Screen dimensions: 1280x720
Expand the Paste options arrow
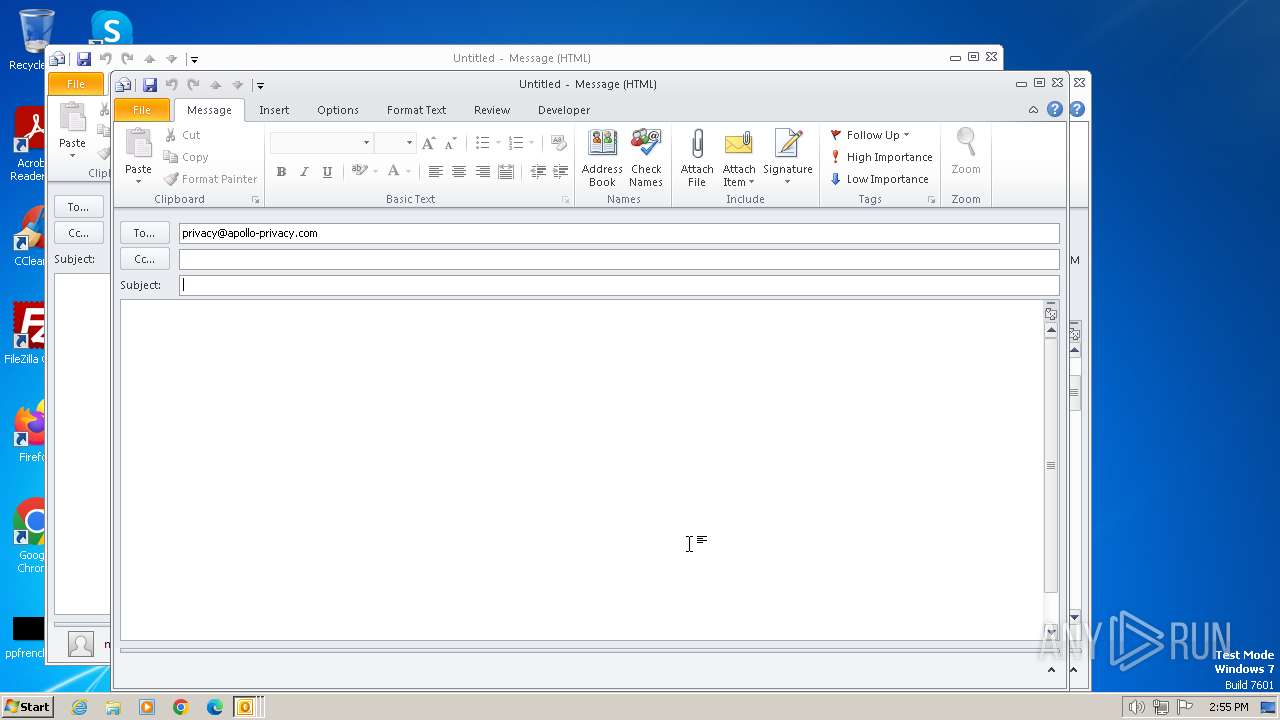[138, 181]
